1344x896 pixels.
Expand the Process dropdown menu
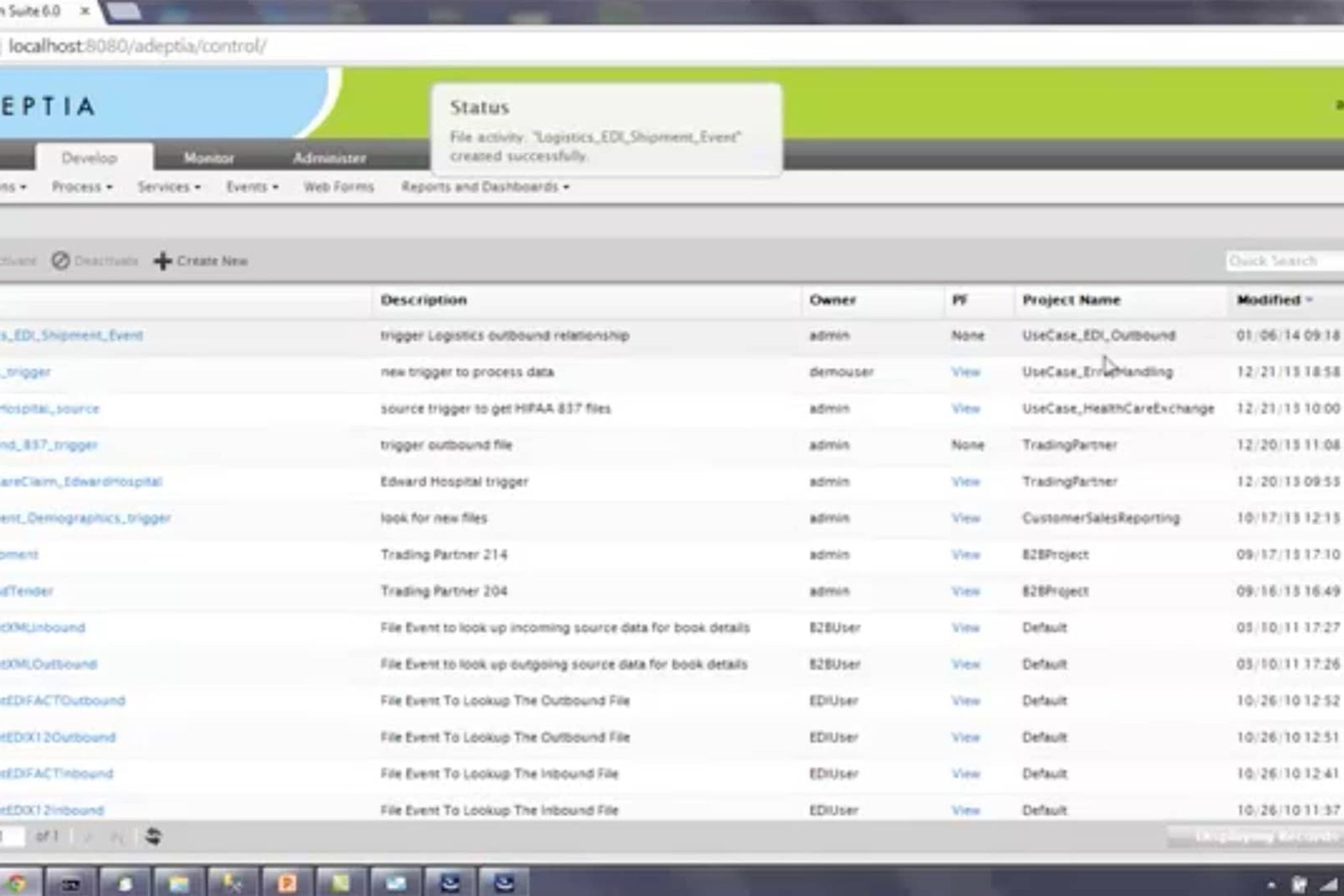click(82, 187)
